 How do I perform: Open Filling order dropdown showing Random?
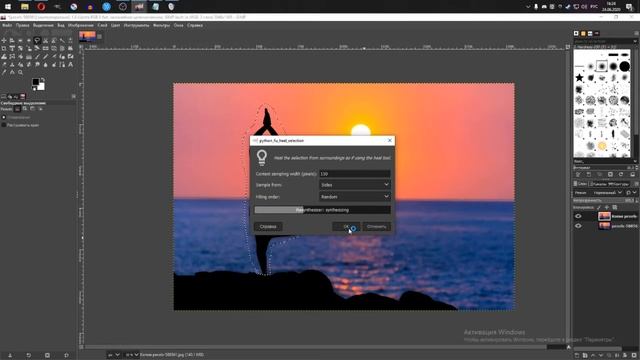click(x=355, y=197)
